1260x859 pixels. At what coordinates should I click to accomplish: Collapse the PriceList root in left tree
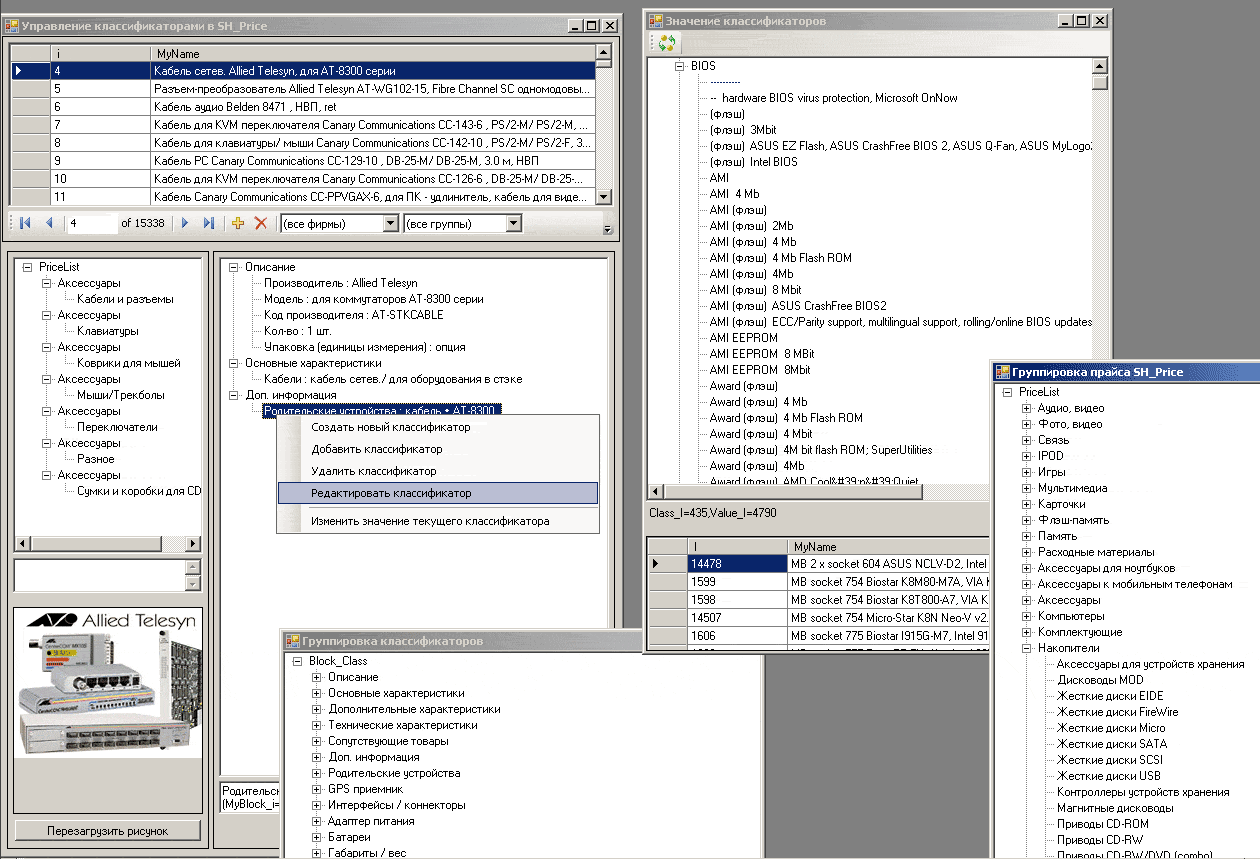[x=27, y=267]
